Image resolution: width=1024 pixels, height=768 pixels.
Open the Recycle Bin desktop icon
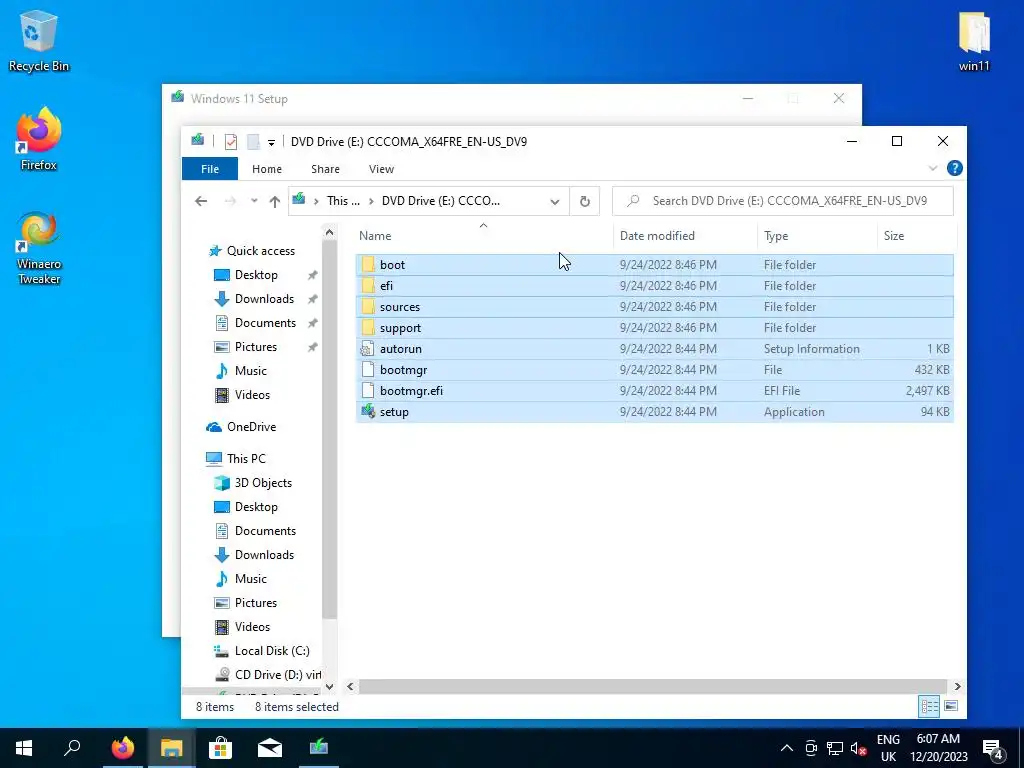pyautogui.click(x=39, y=40)
